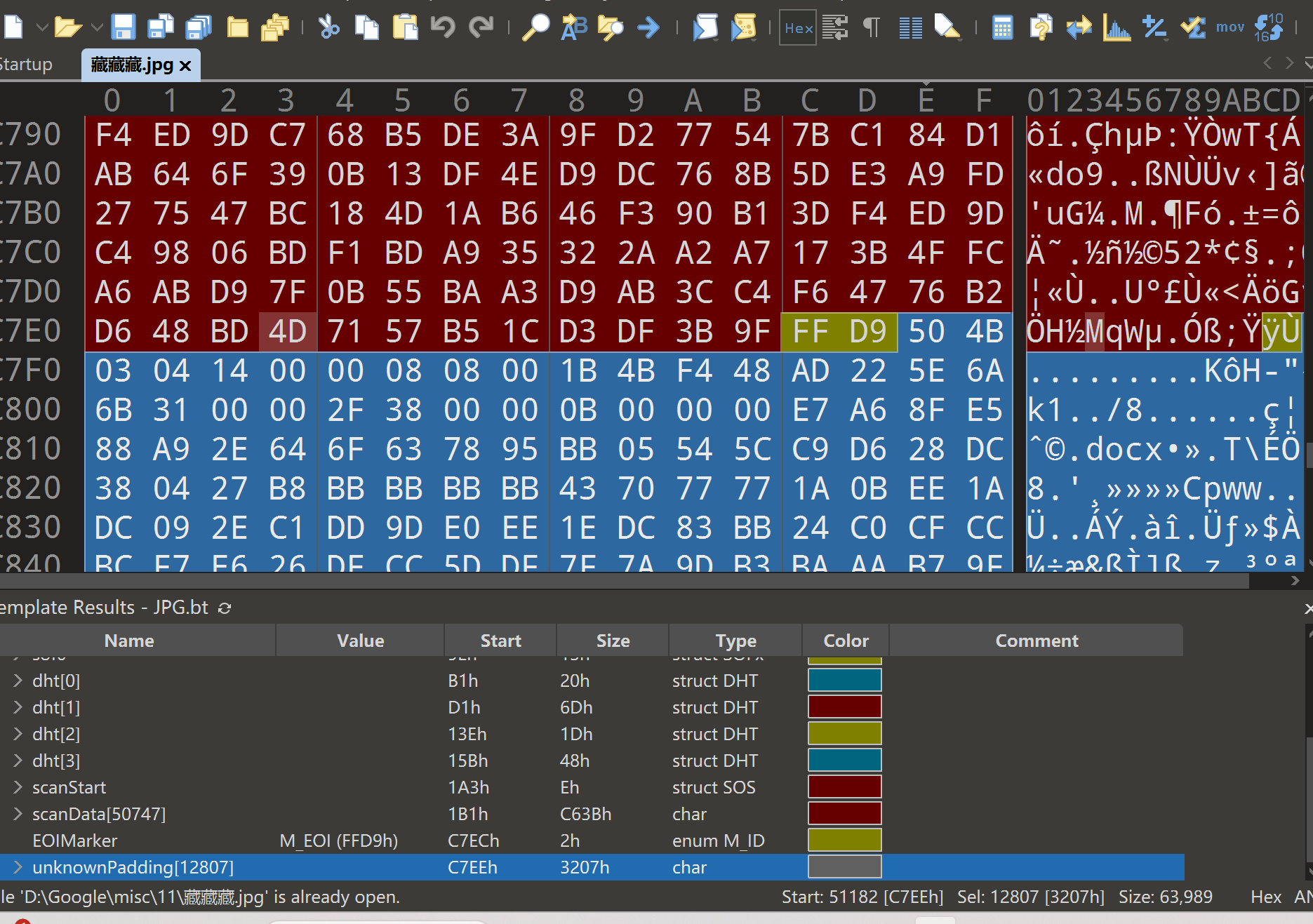
Task: Sort by the Start column header
Action: (x=501, y=641)
